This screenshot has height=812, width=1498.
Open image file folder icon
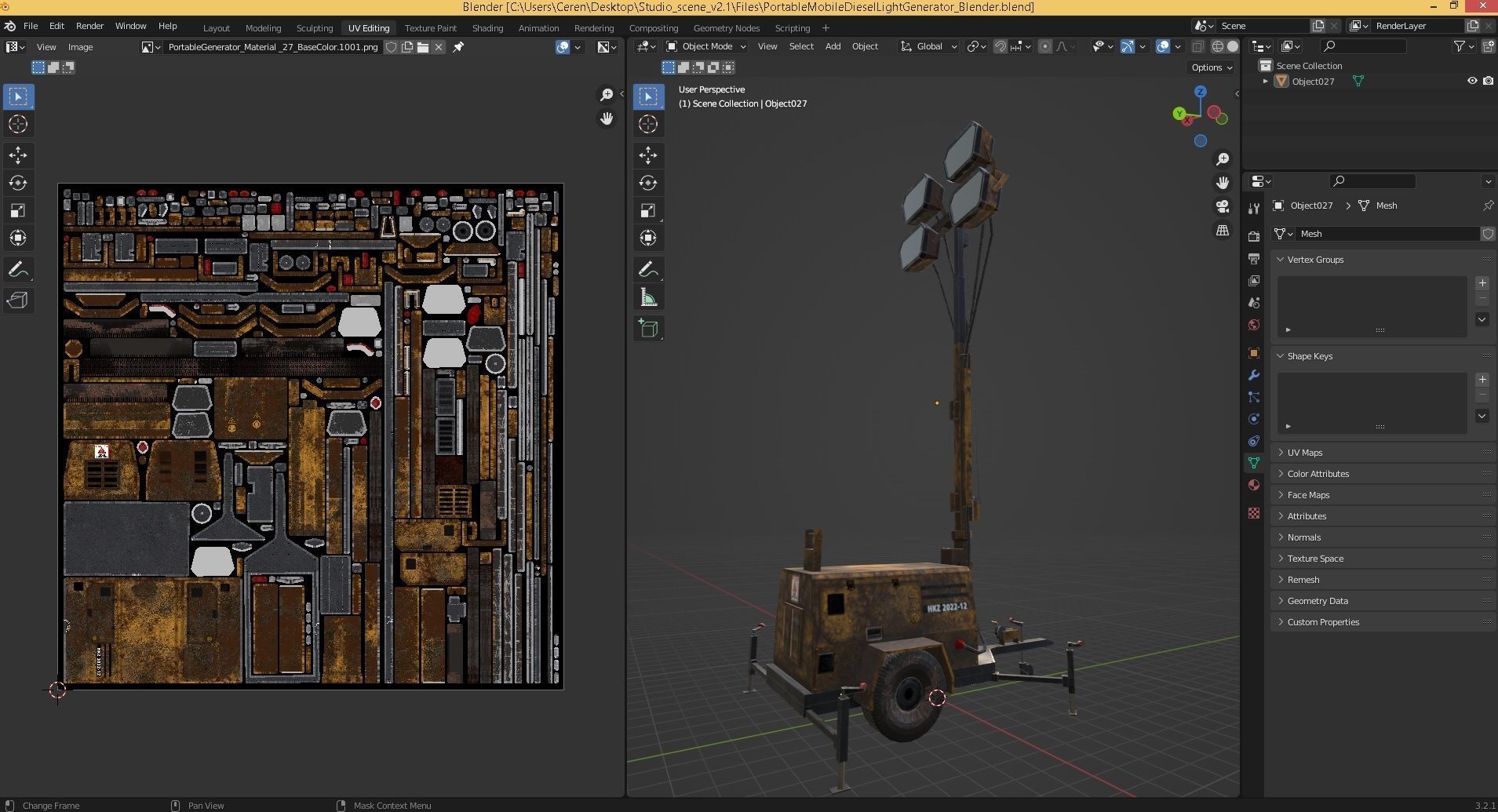(423, 47)
